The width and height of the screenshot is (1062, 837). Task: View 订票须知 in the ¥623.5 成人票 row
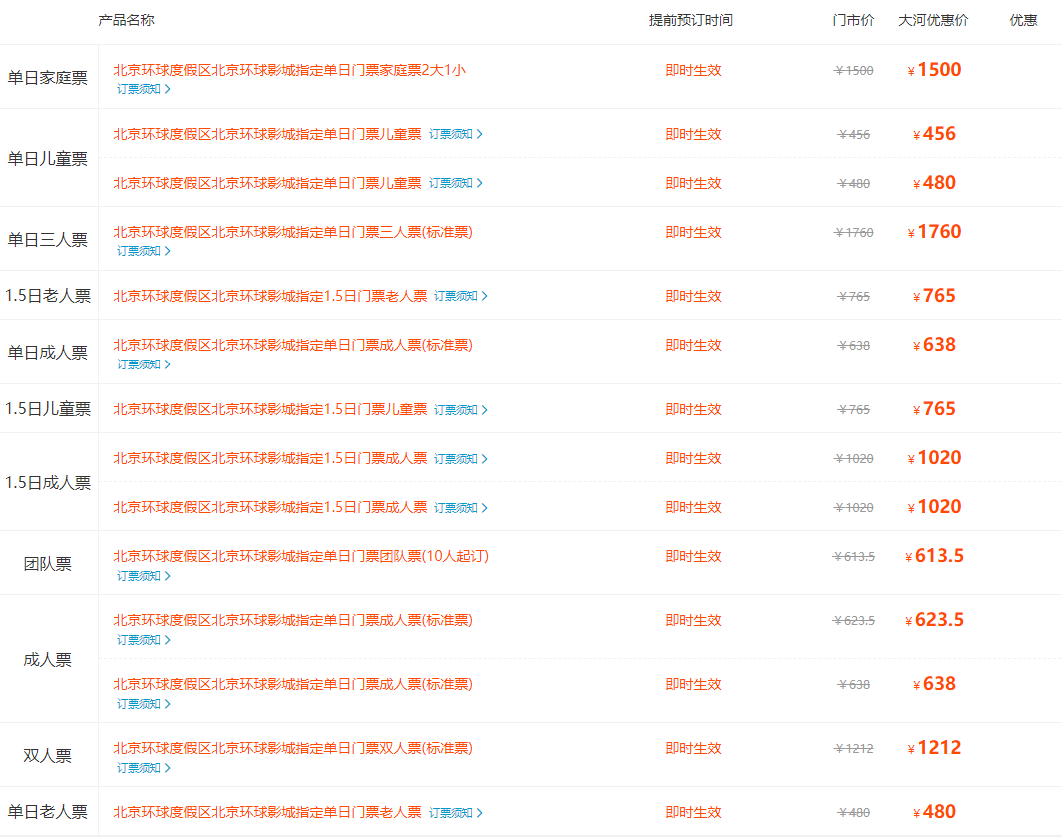tap(144, 640)
